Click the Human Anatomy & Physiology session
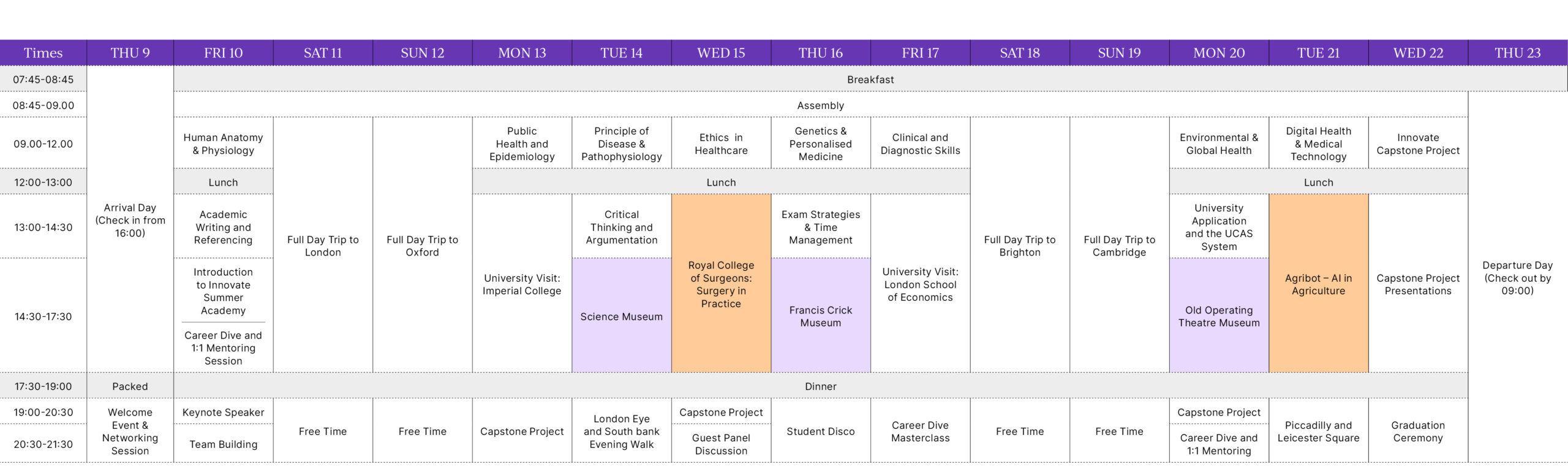The height and width of the screenshot is (470, 1568). pyautogui.click(x=223, y=144)
